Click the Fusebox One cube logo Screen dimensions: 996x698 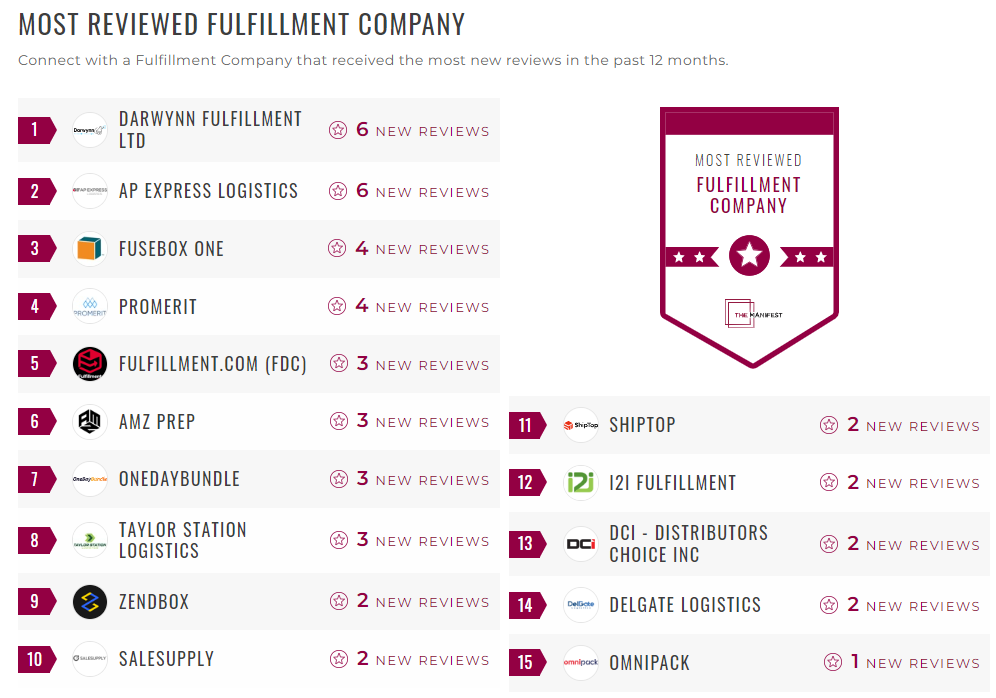click(x=90, y=249)
